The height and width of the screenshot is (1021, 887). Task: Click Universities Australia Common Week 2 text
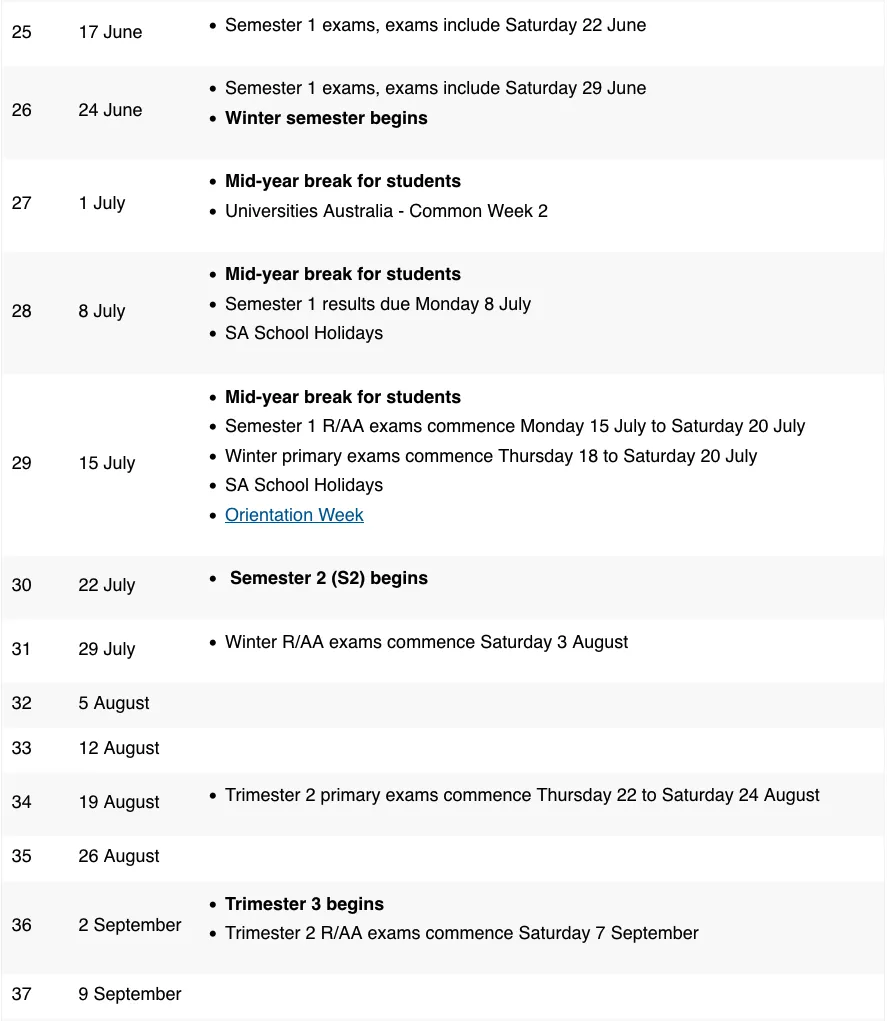[x=386, y=211]
